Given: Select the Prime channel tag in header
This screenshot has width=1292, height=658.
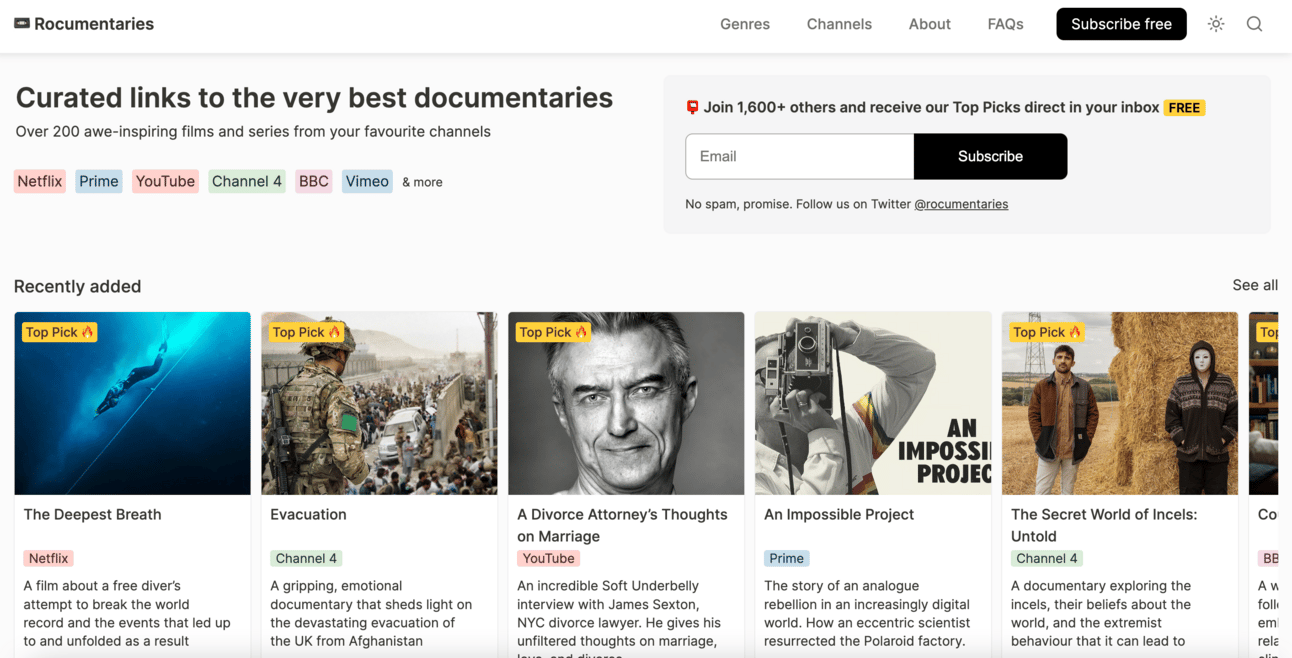Looking at the screenshot, I should tap(99, 181).
